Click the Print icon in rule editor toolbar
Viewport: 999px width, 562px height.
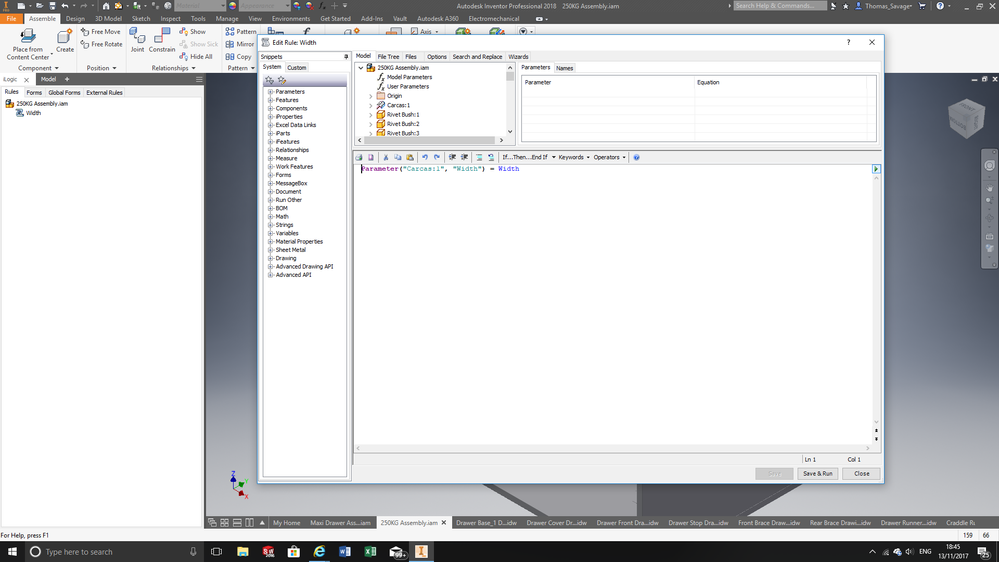click(359, 157)
